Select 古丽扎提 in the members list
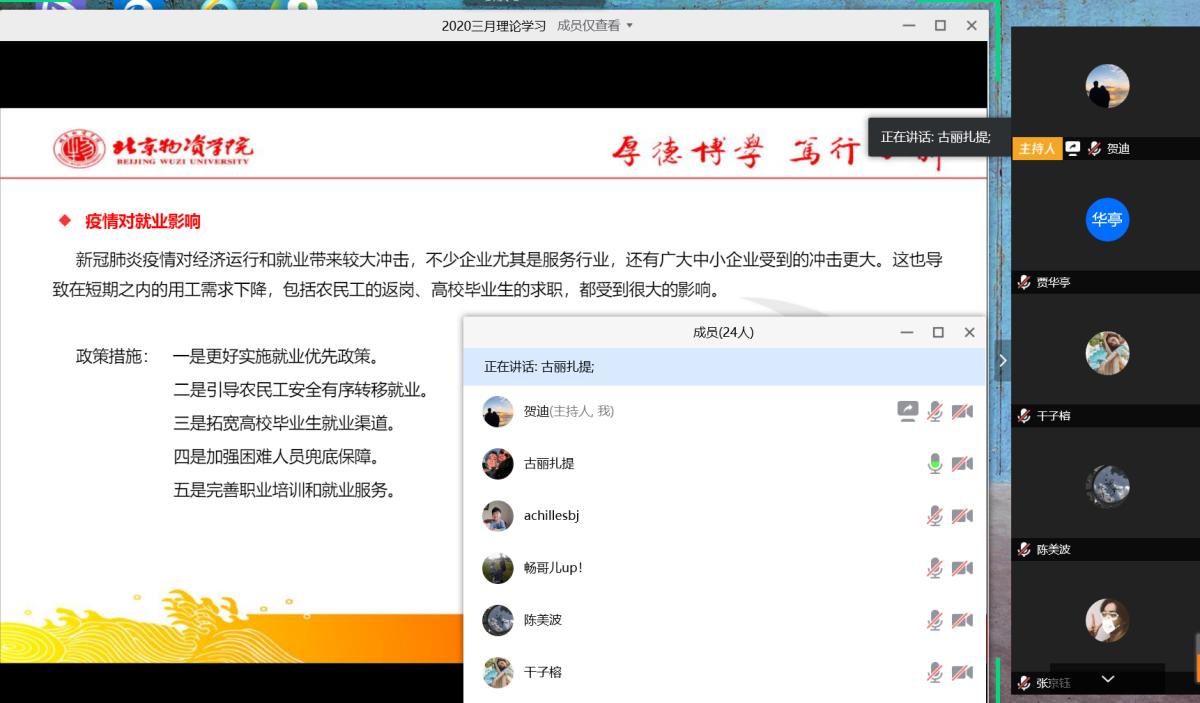 click(549, 463)
